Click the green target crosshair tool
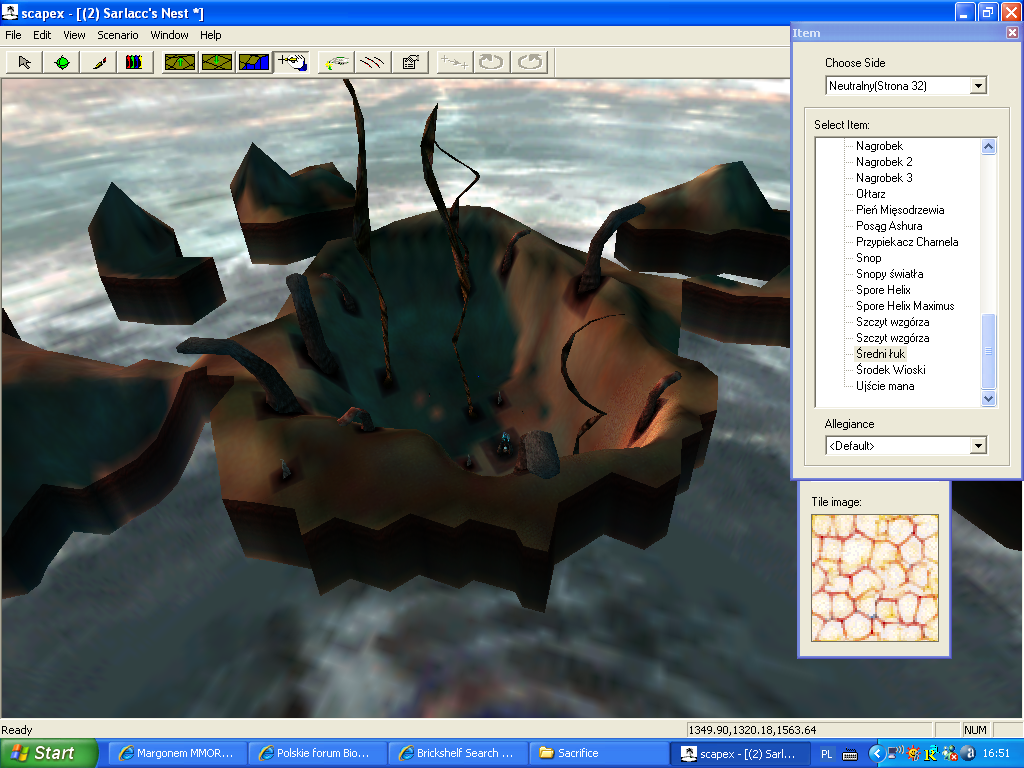The width and height of the screenshot is (1024, 768). tap(62, 62)
